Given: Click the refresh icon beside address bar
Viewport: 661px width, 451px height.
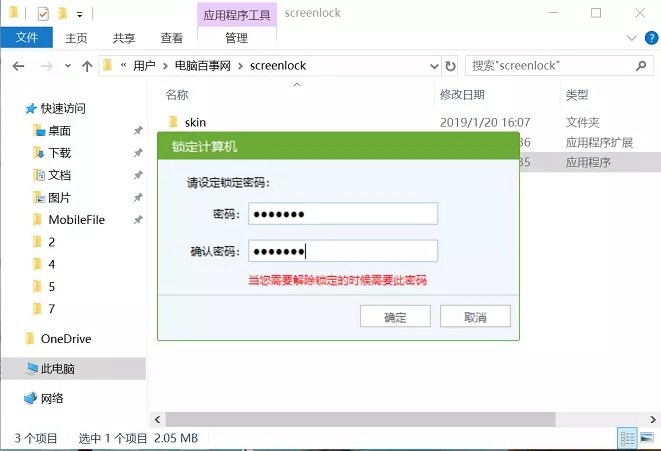Looking at the screenshot, I should pos(450,66).
